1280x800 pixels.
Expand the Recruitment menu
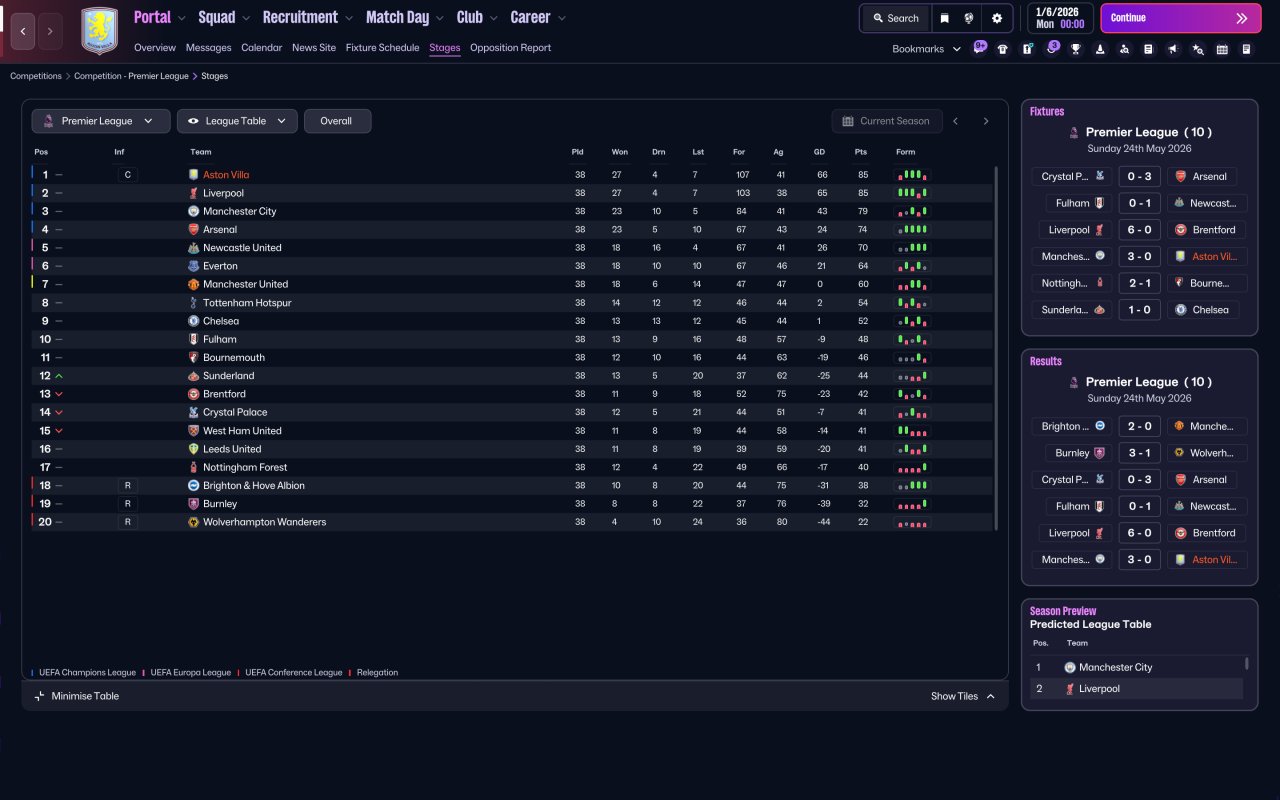coord(308,17)
